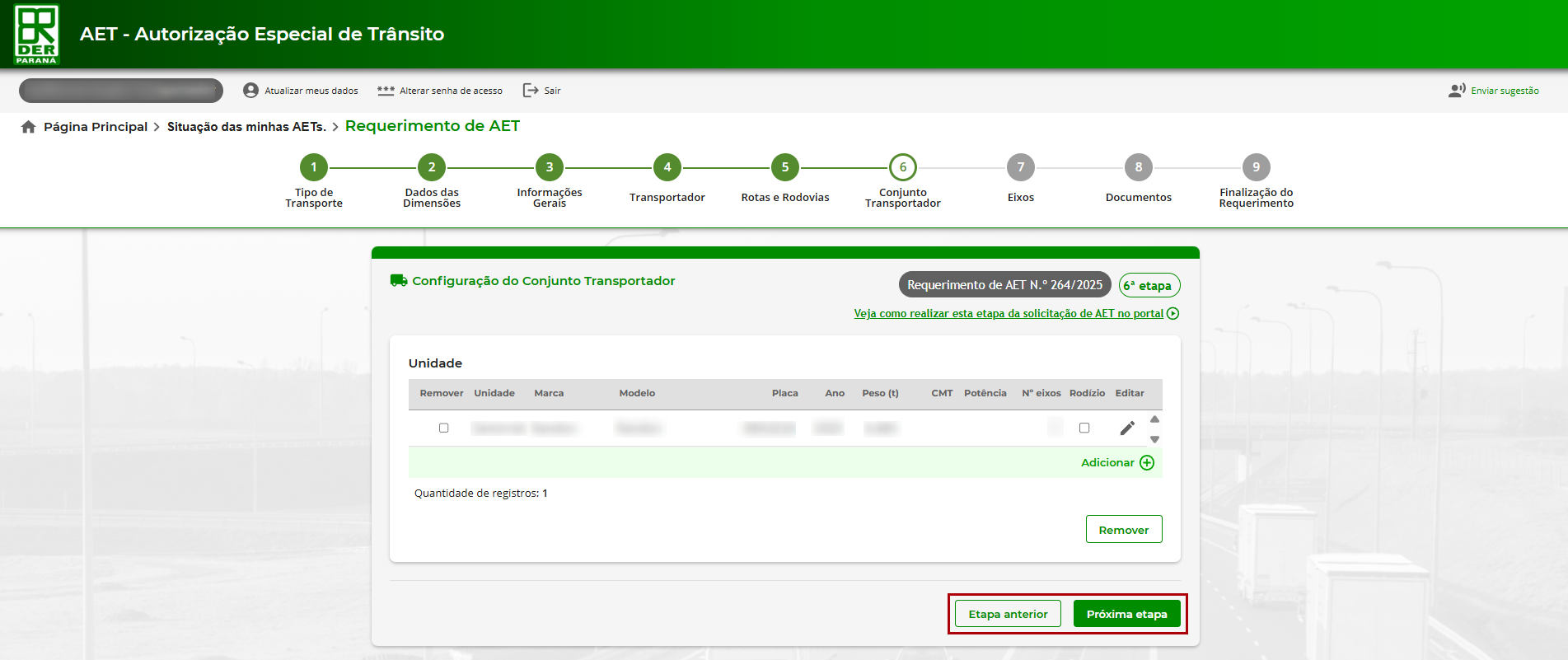Click the Marca column header

pos(549,394)
